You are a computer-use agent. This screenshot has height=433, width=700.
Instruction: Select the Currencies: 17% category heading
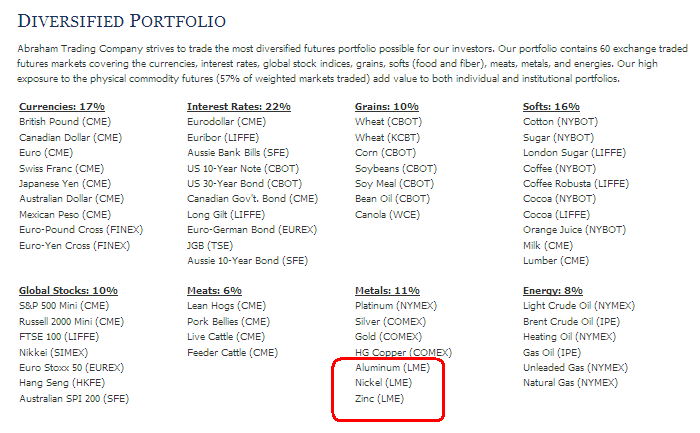pos(62,106)
